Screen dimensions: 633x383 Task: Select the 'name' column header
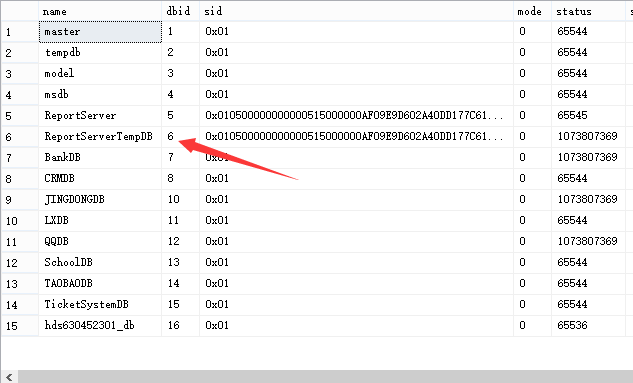pyautogui.click(x=100, y=11)
